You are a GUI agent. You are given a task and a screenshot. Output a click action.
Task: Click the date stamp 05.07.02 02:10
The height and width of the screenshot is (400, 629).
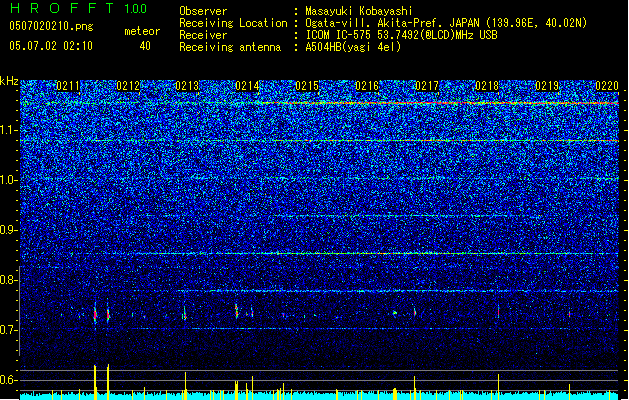[51, 46]
